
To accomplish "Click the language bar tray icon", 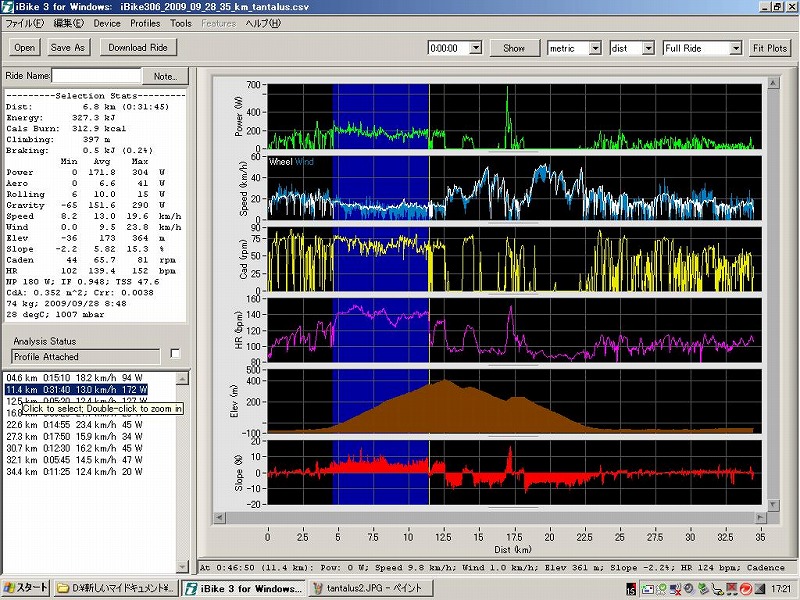I will 632,587.
